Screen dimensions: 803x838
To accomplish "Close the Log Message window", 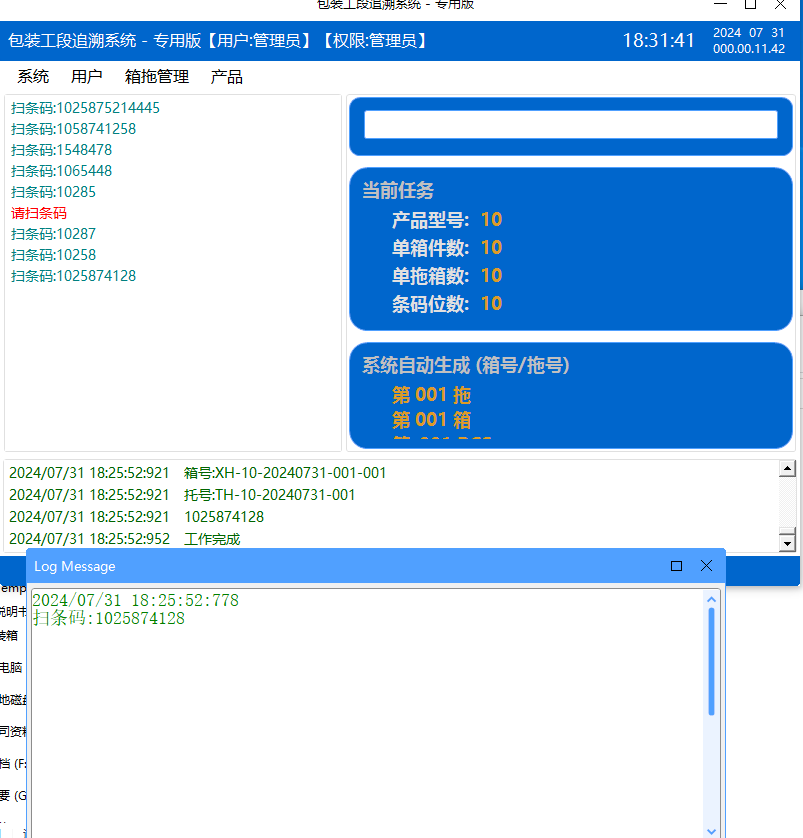I will (x=706, y=566).
